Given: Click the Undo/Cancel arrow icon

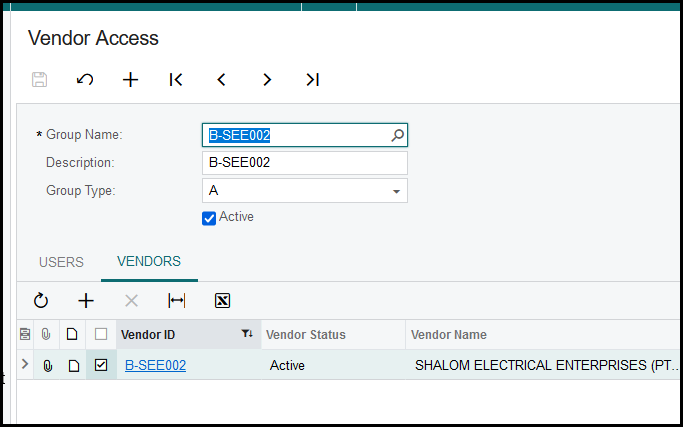Looking at the screenshot, I should [x=85, y=80].
